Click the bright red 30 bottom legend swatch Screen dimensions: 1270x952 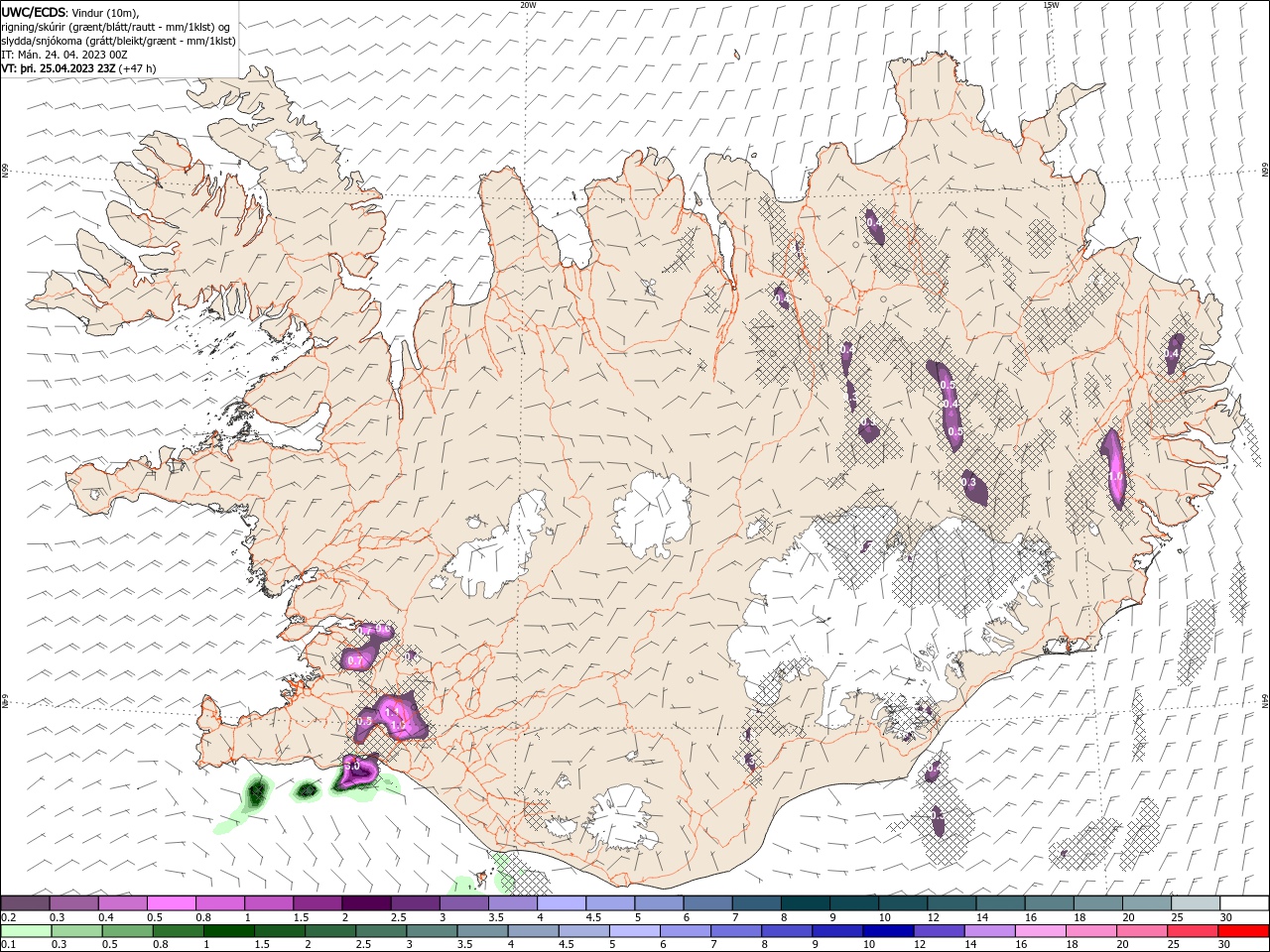pyautogui.click(x=1242, y=931)
